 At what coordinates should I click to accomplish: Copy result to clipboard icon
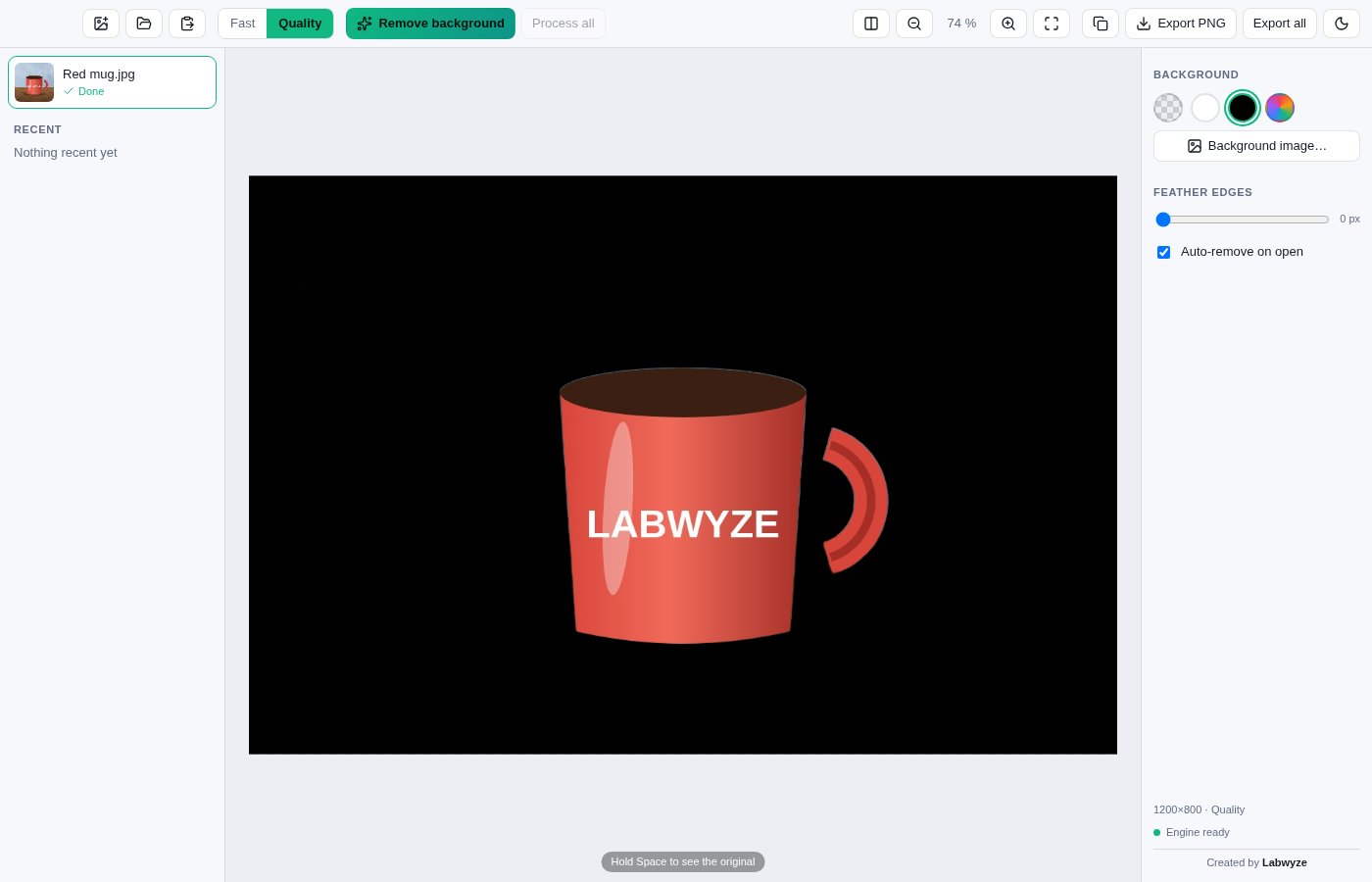tap(1101, 24)
